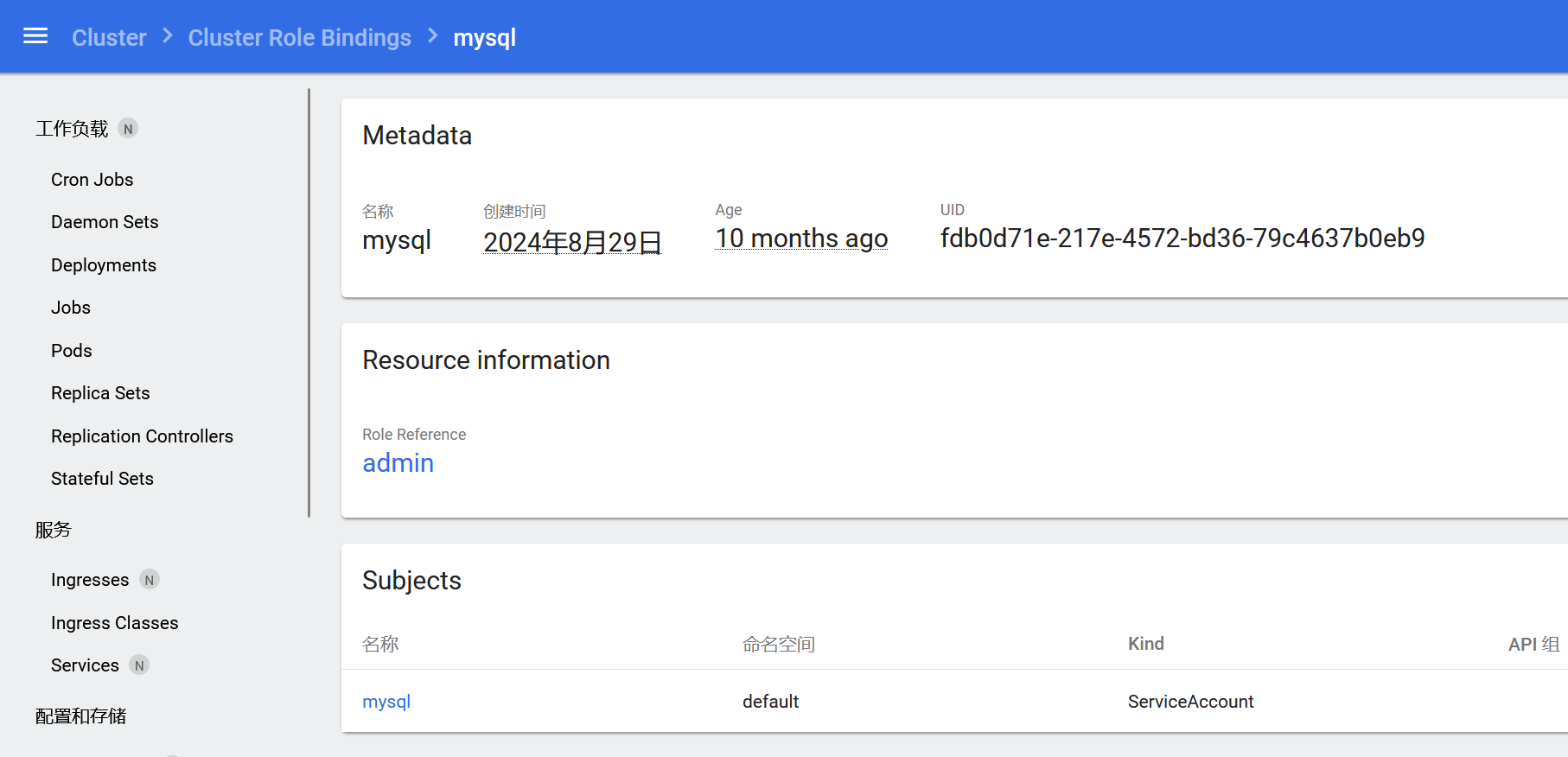
Task: Open Replication Controllers in the sidebar
Action: (142, 436)
